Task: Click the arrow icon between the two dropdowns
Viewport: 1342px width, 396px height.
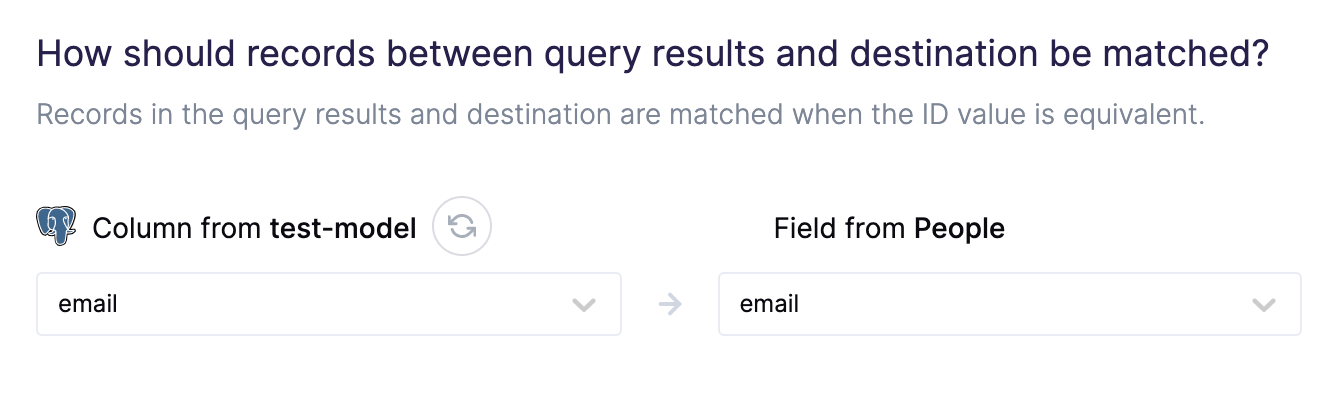Action: [670, 304]
